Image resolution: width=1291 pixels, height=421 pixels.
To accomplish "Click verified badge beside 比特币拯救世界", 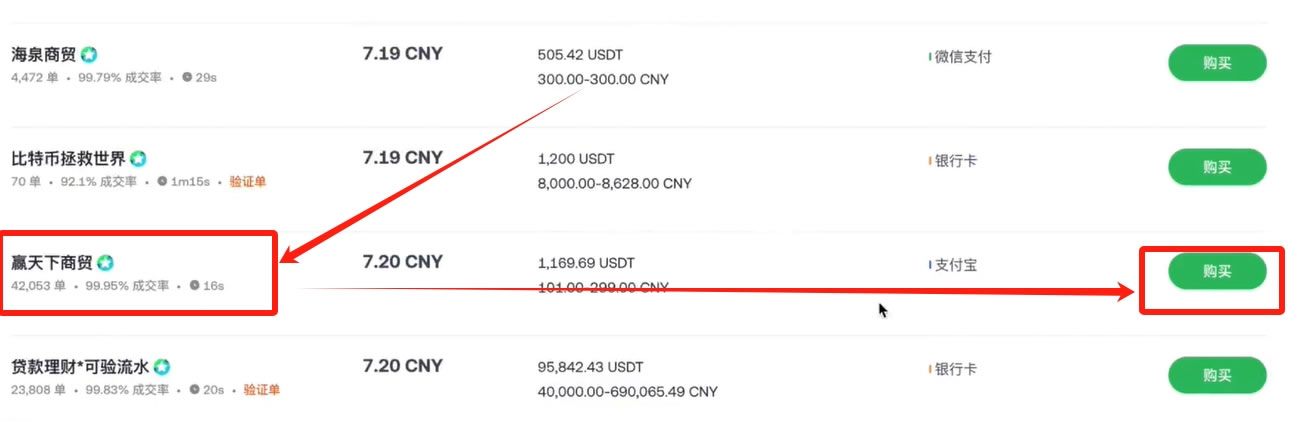I will (138, 158).
